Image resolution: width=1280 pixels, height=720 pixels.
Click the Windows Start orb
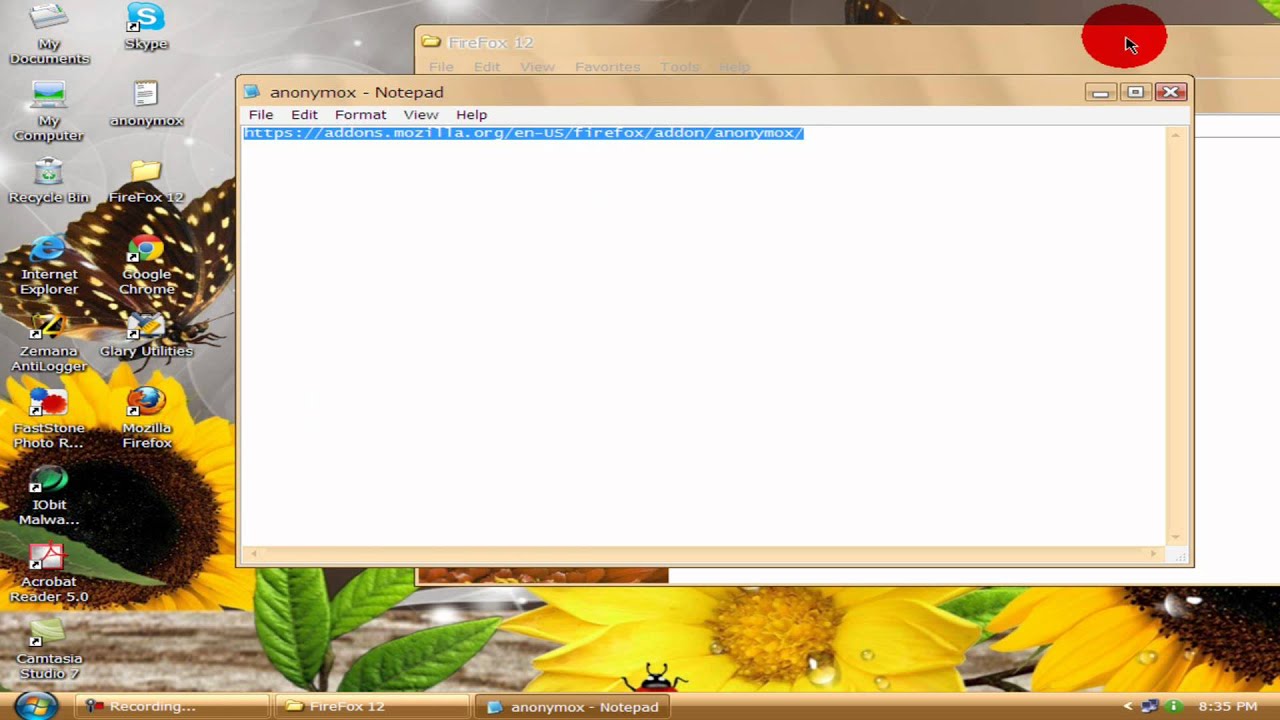point(35,705)
